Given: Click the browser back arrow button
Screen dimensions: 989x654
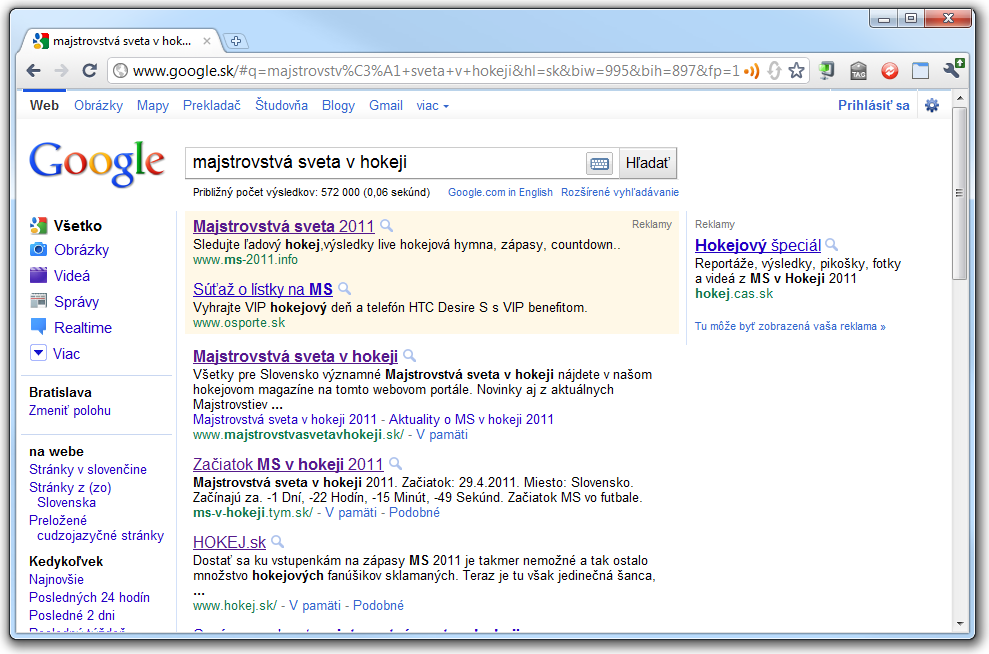Looking at the screenshot, I should pos(34,71).
